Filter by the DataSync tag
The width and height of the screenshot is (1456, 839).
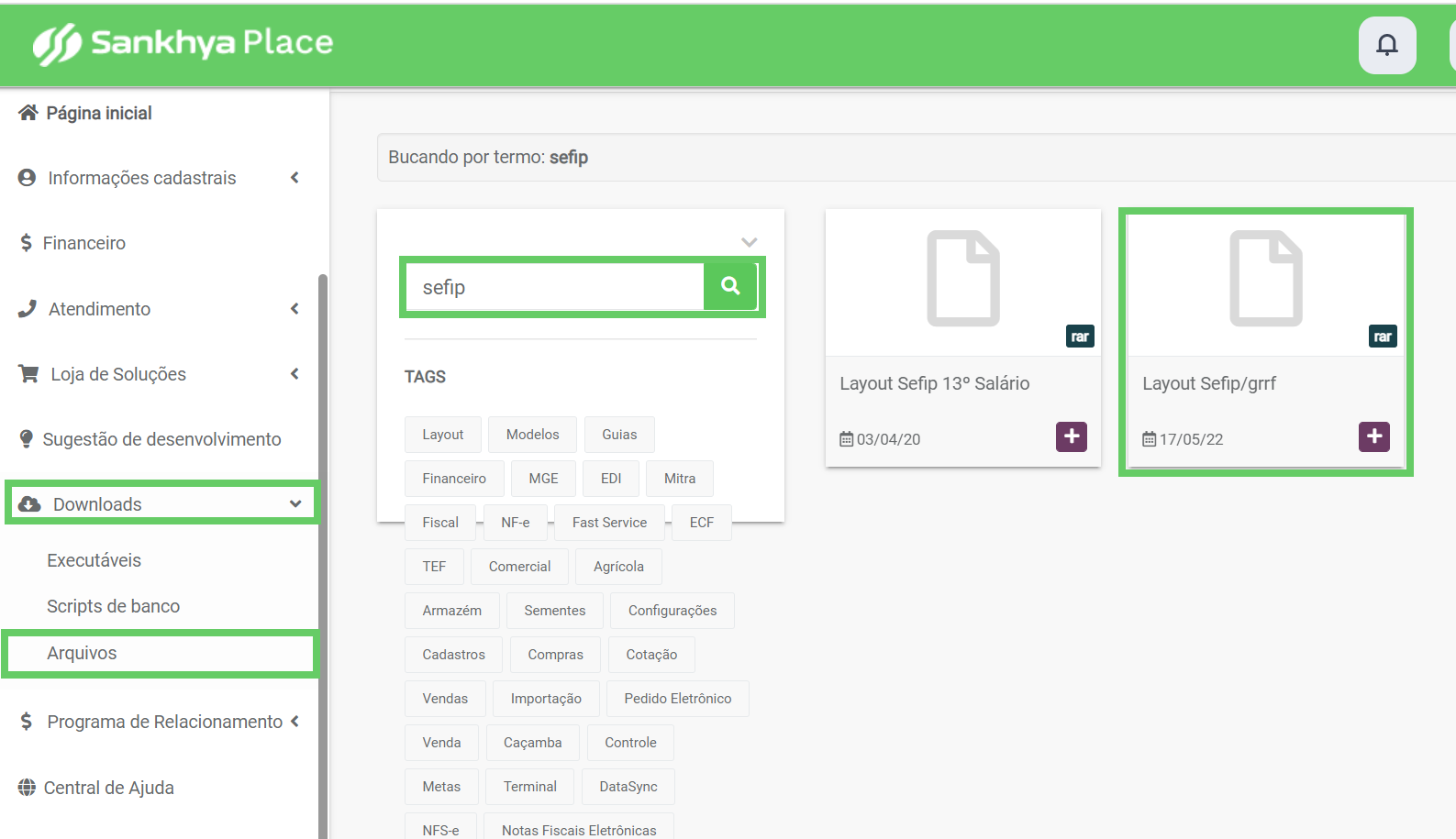click(x=628, y=787)
